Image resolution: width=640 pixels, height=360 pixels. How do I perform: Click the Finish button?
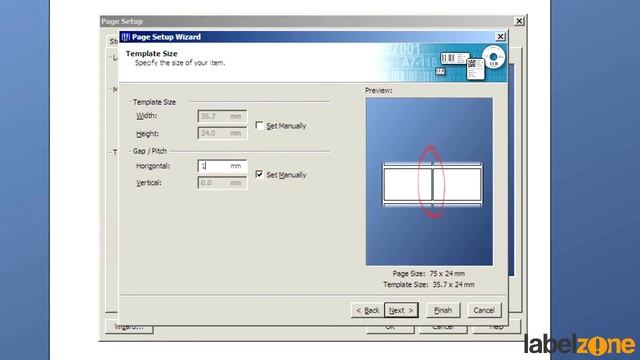(443, 310)
